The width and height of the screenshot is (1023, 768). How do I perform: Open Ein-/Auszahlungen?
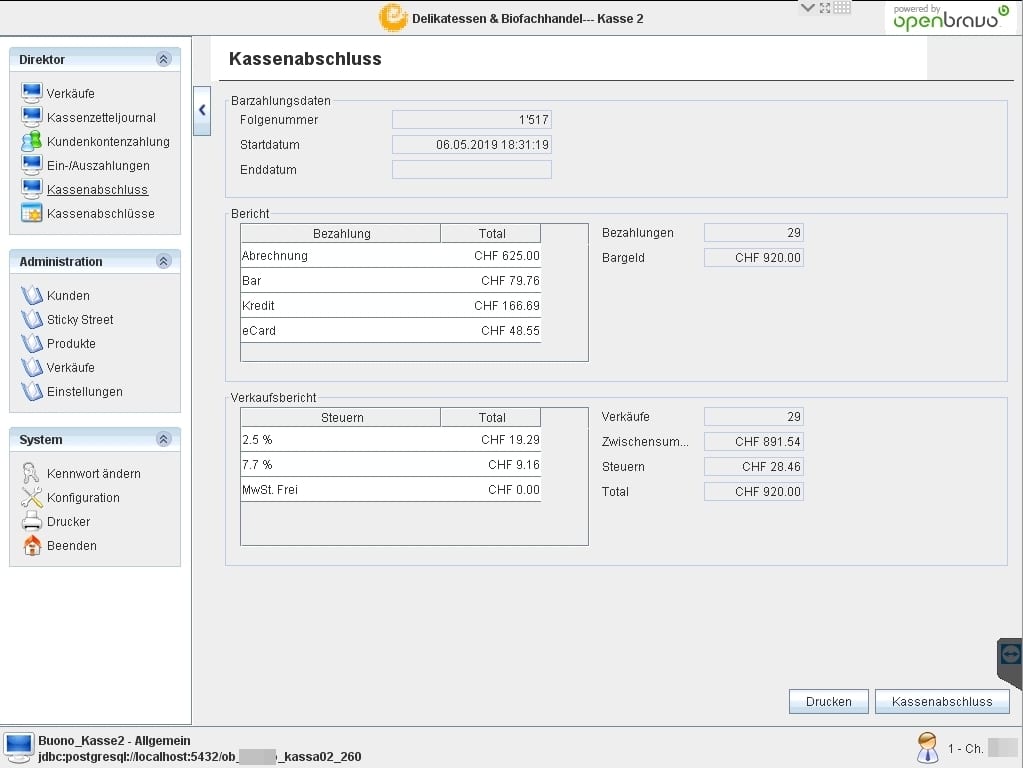[98, 166]
